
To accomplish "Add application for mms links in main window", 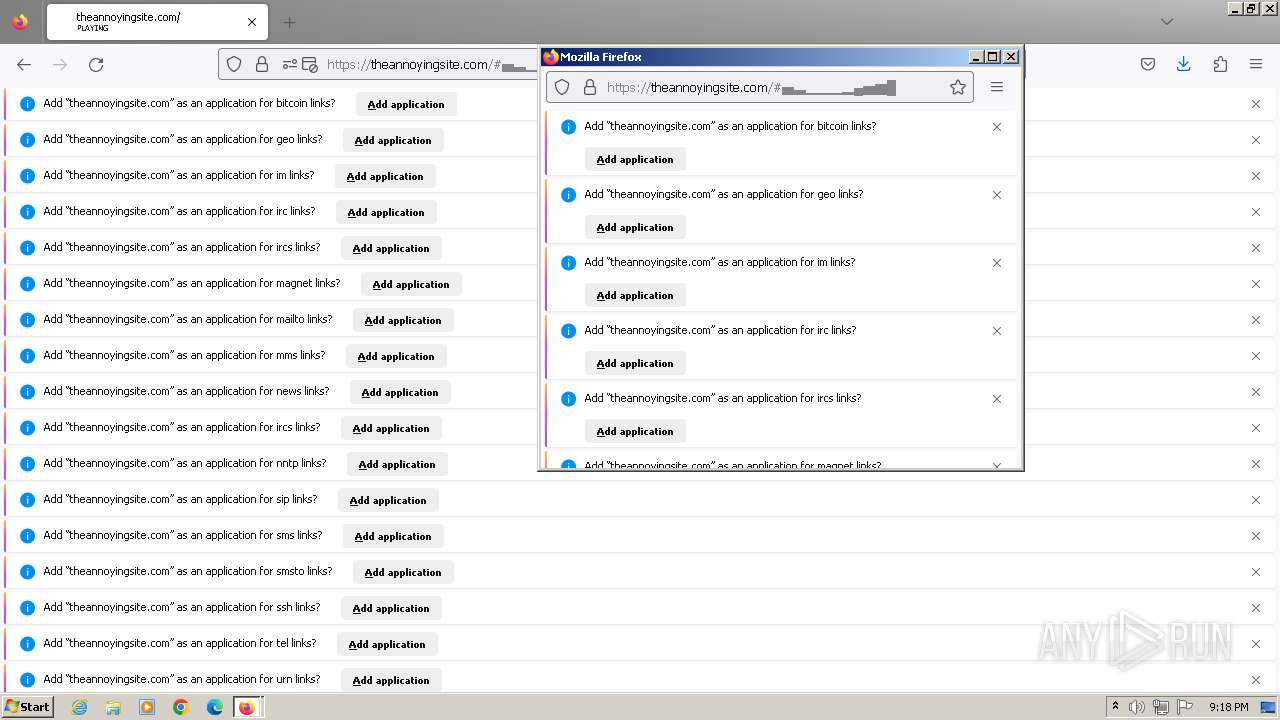I will click(x=396, y=356).
